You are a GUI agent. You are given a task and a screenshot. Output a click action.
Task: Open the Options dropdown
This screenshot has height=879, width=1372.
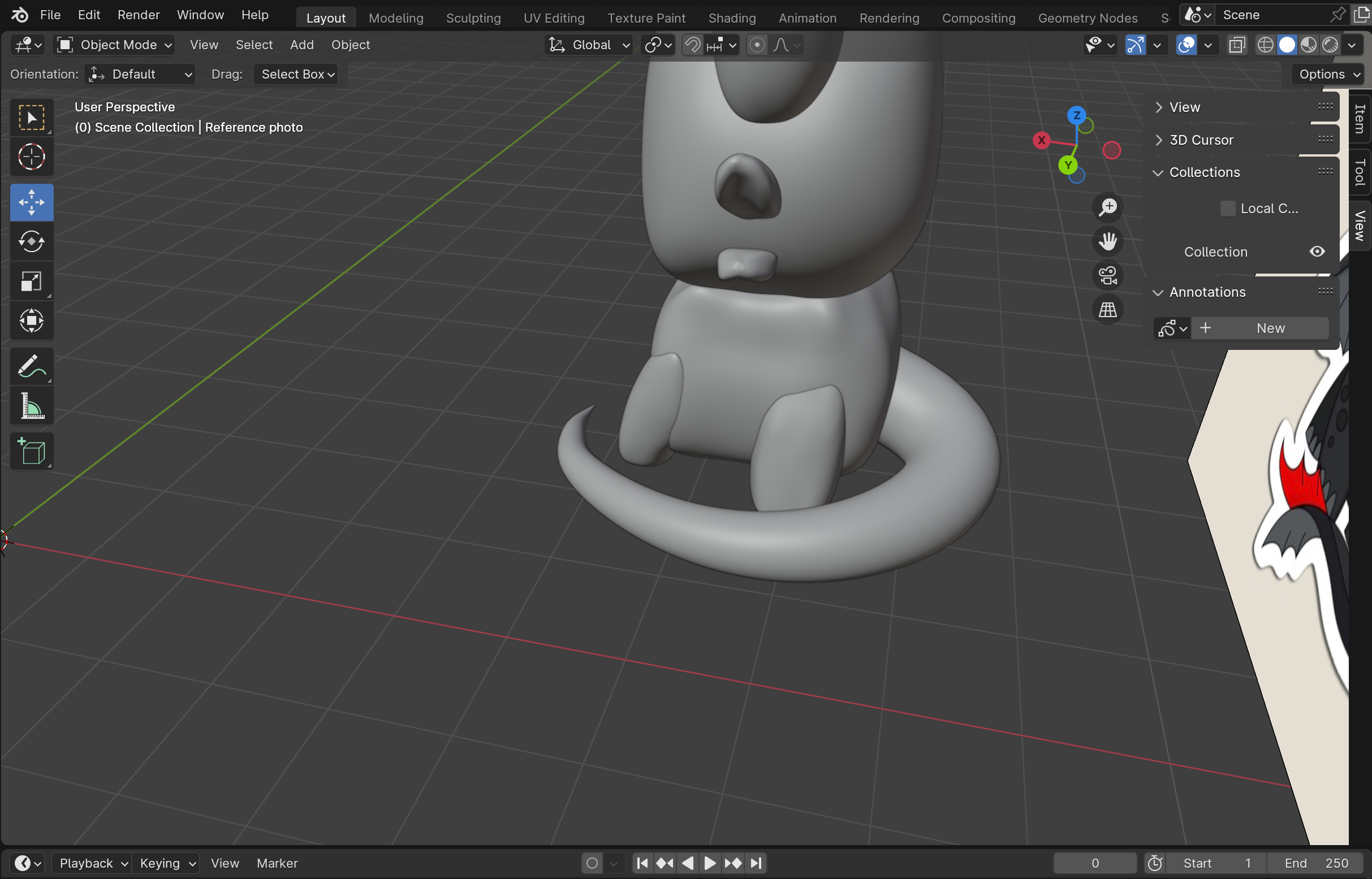(1328, 74)
